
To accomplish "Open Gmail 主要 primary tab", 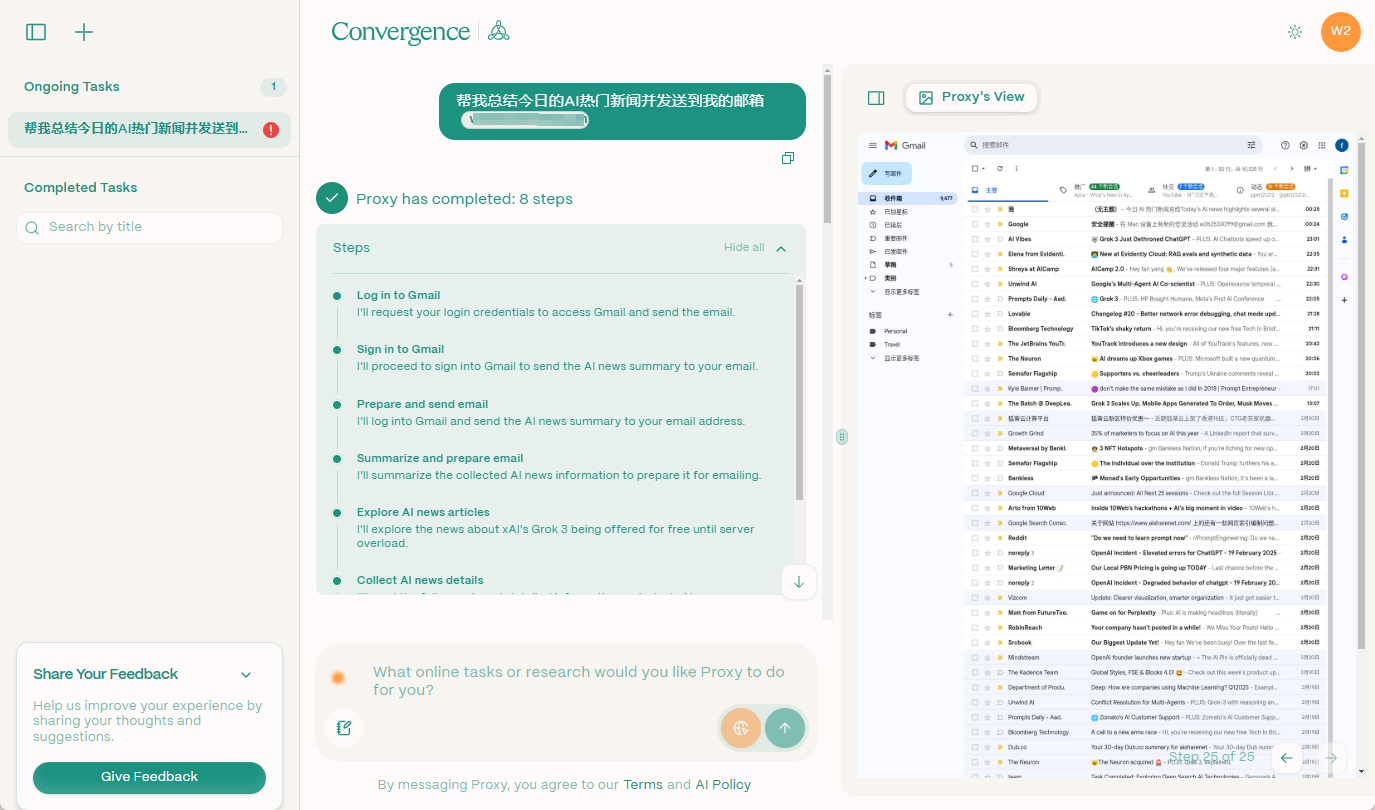I will click(x=1008, y=190).
